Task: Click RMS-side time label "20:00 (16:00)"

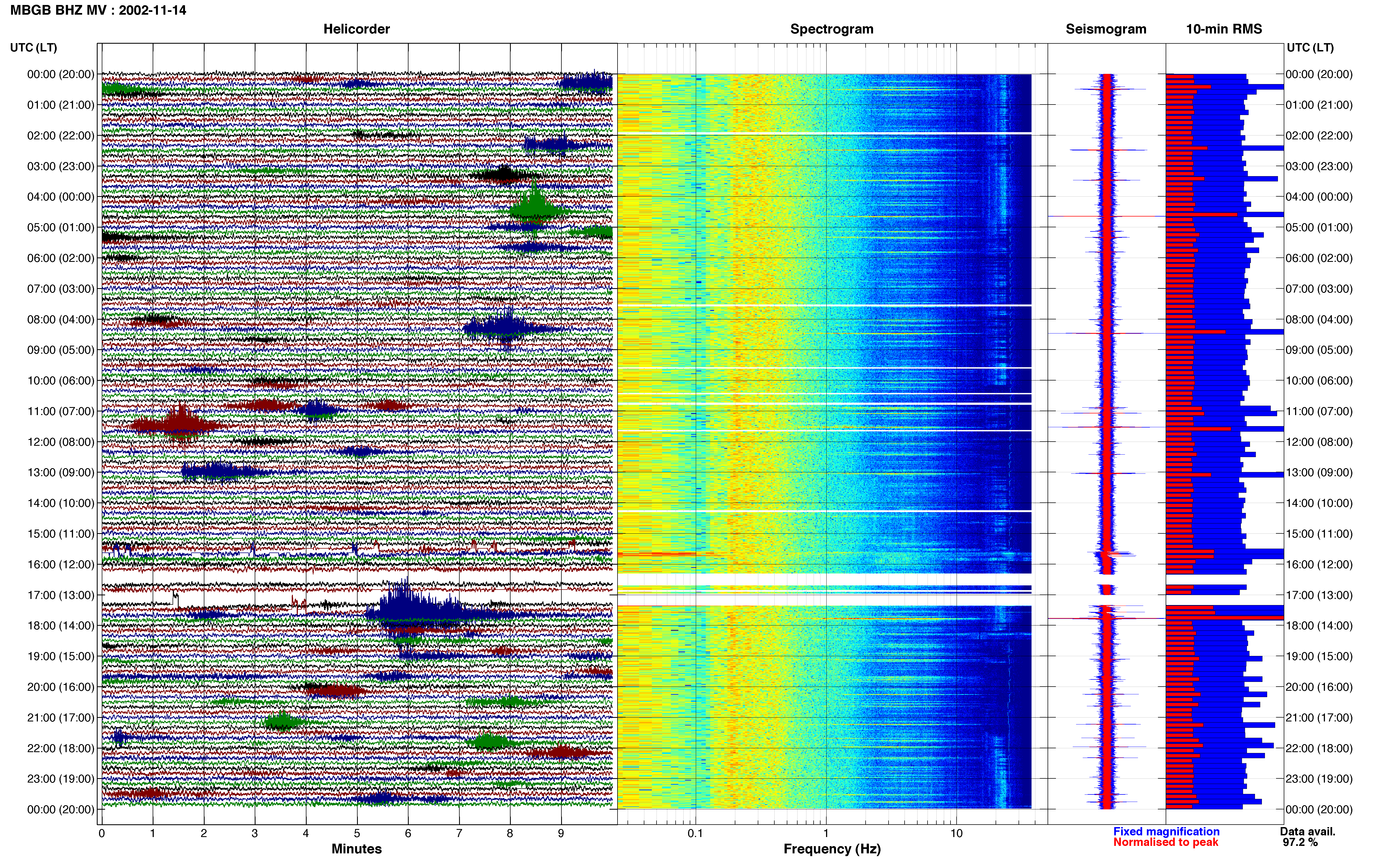Action: coord(1319,687)
